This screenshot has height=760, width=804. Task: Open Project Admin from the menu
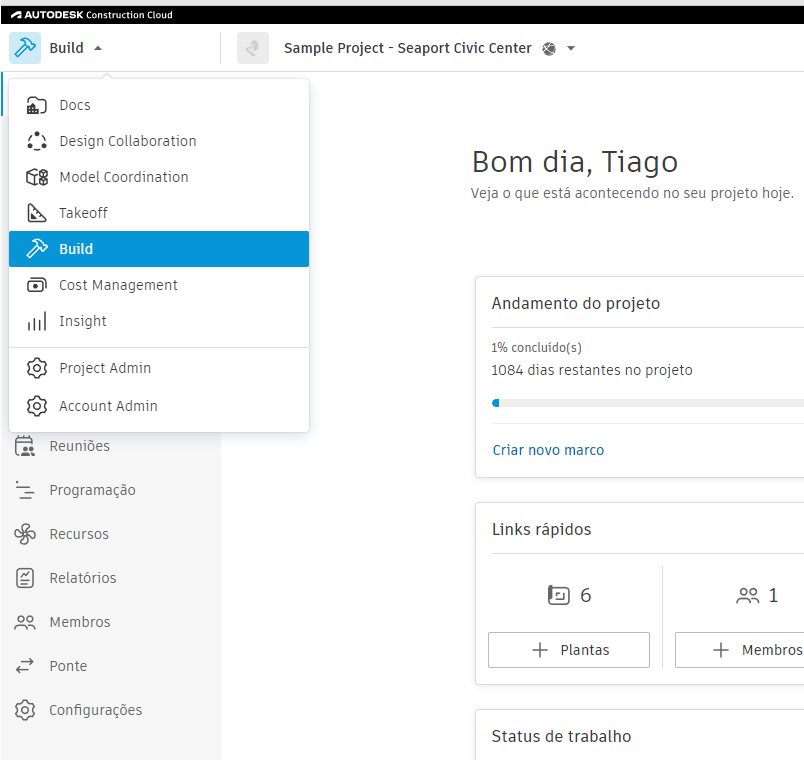105,368
